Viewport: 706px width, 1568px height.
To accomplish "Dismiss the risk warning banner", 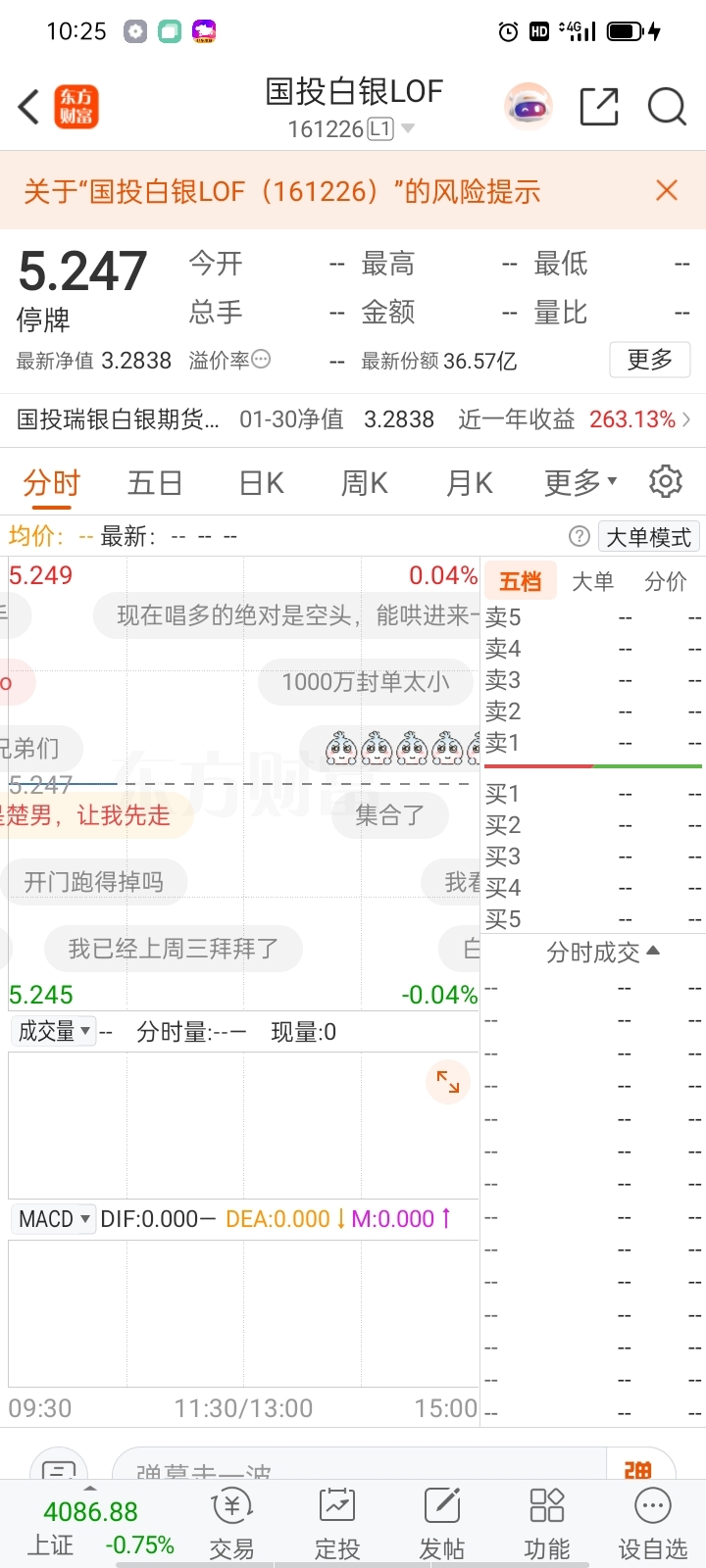I will pyautogui.click(x=667, y=190).
